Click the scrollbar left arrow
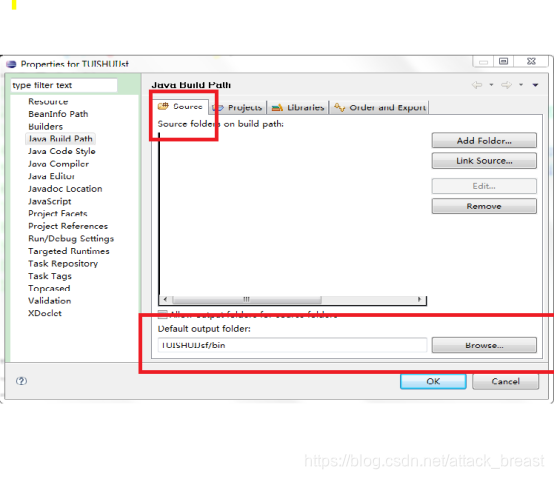 coord(165,300)
